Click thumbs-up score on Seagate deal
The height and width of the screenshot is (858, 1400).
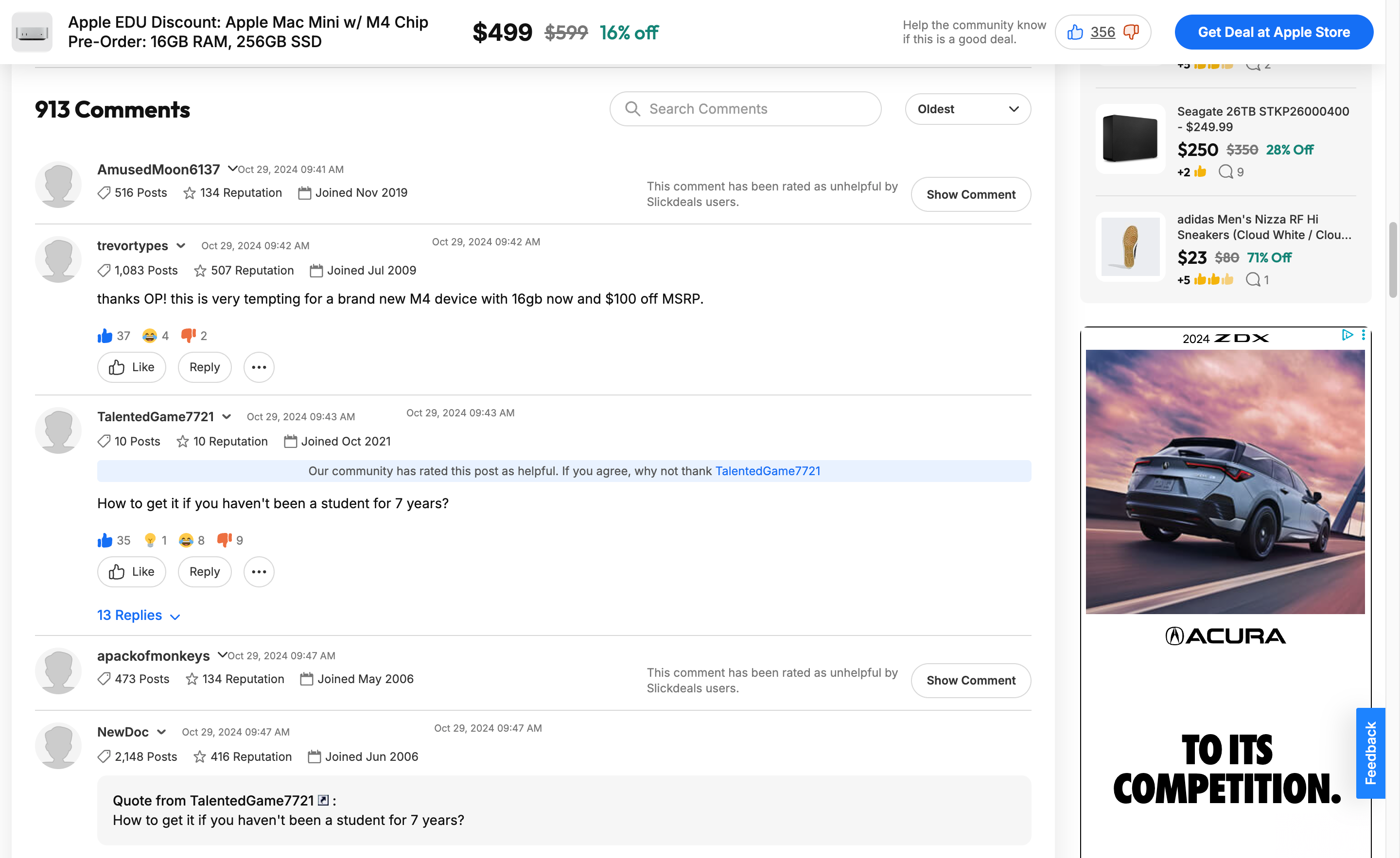click(x=1191, y=172)
